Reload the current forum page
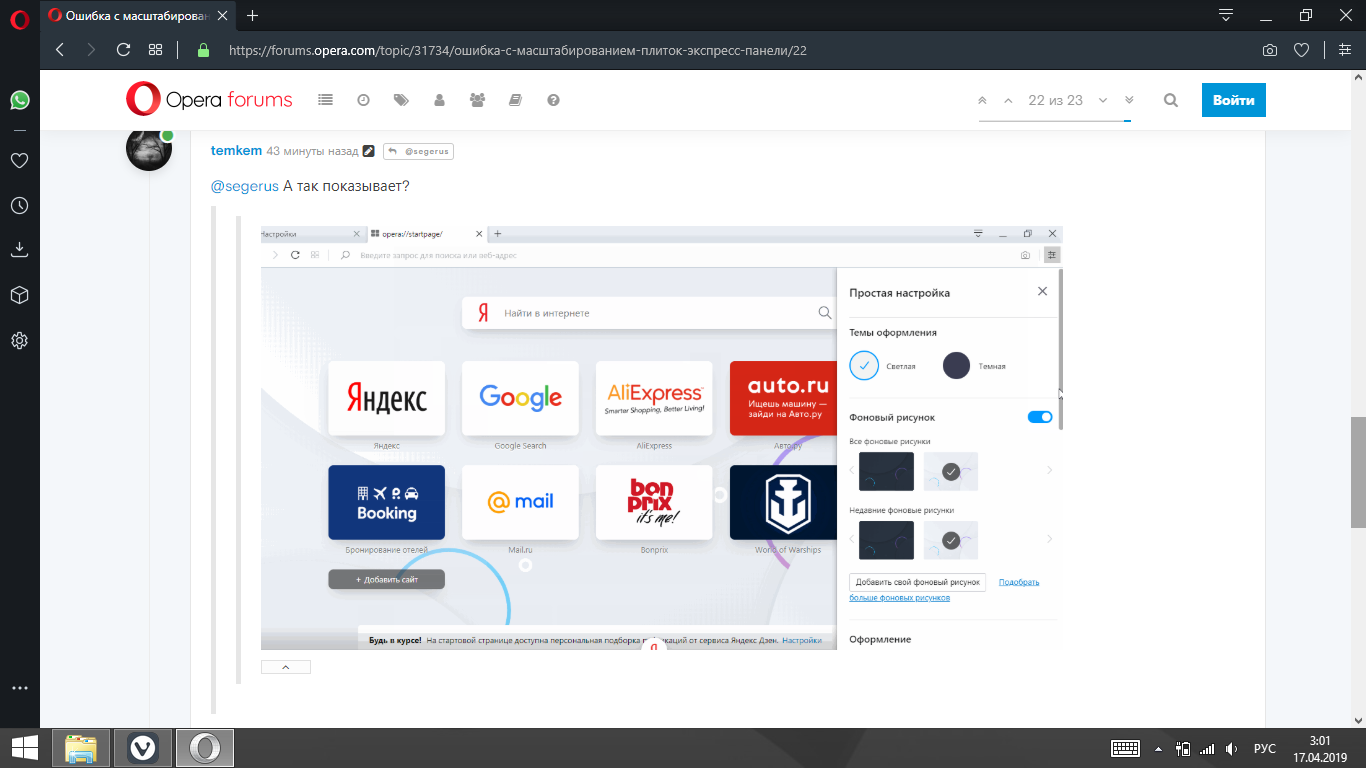 tap(123, 50)
